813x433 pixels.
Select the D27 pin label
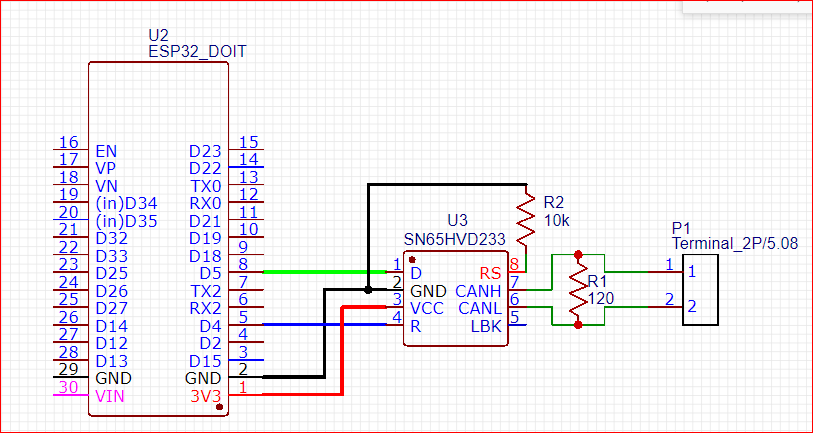[110, 309]
